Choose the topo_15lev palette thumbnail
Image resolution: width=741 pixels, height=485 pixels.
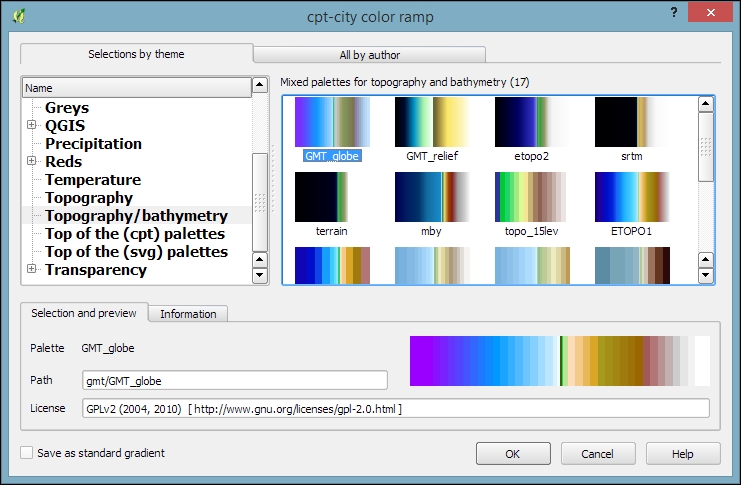tap(530, 197)
